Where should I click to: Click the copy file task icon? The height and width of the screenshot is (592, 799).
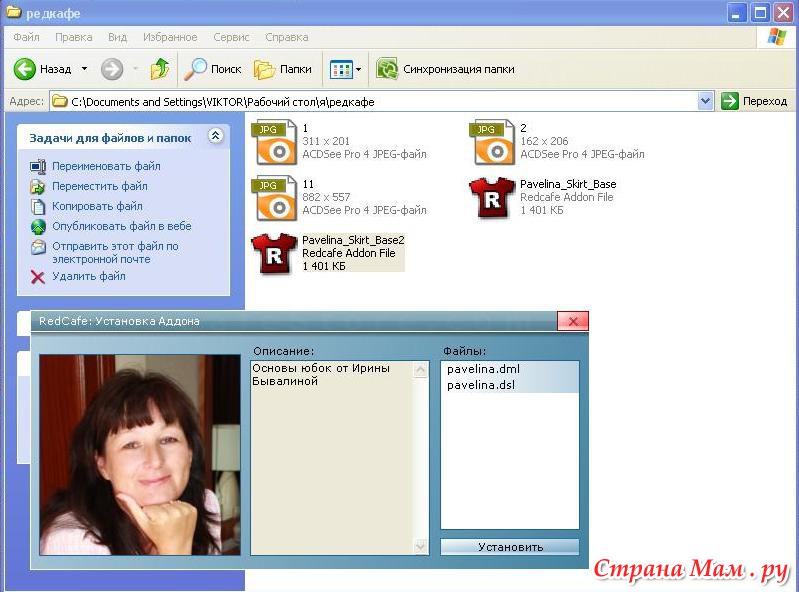point(38,206)
